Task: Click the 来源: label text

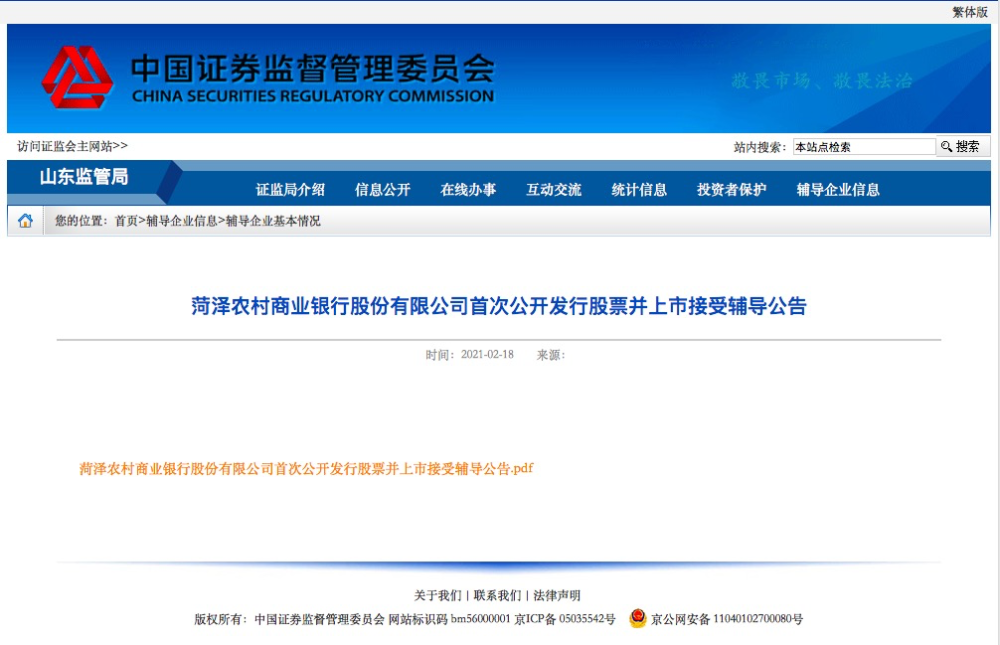Action: (551, 355)
